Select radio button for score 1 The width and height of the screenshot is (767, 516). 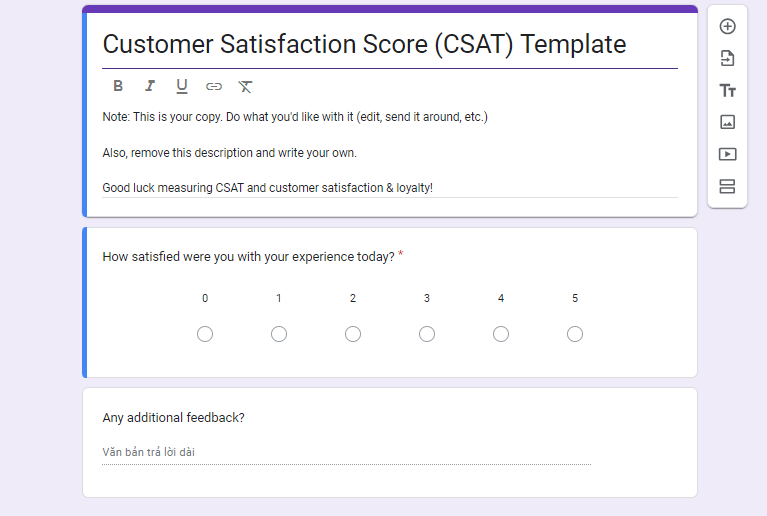pyautogui.click(x=279, y=334)
